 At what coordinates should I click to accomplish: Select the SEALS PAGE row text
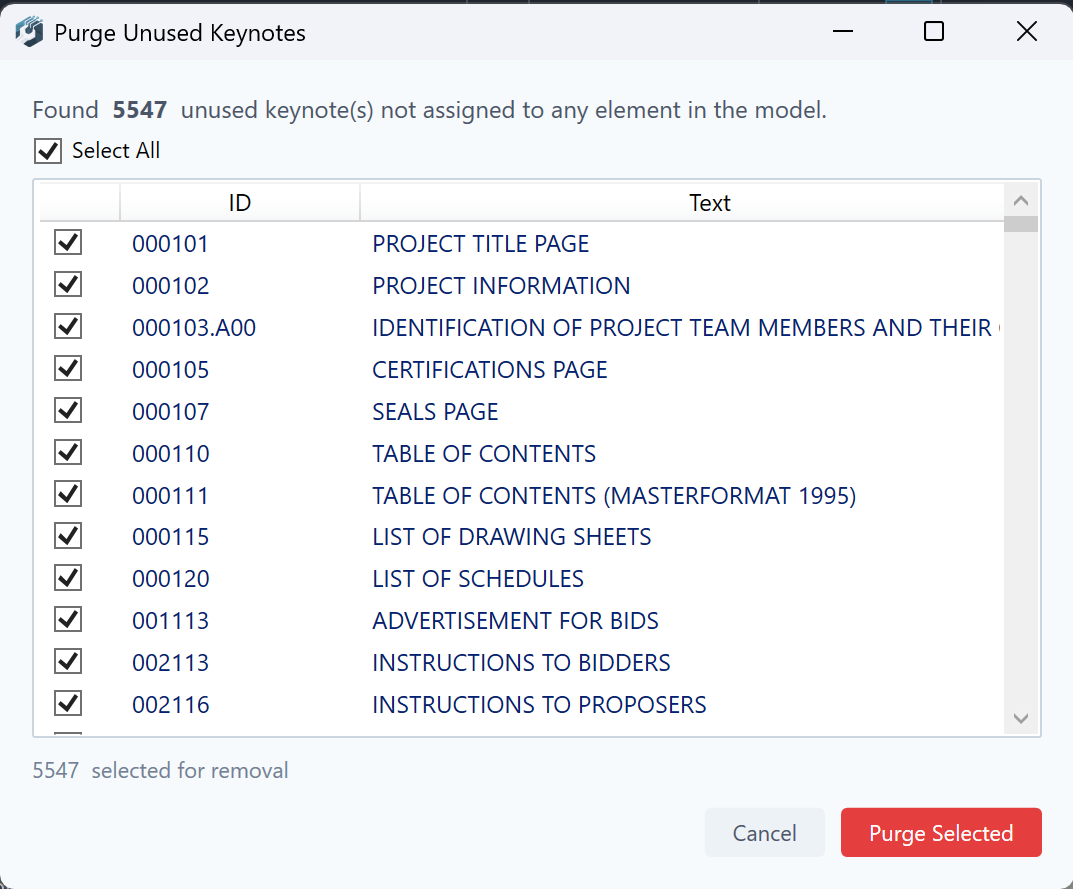click(x=435, y=412)
